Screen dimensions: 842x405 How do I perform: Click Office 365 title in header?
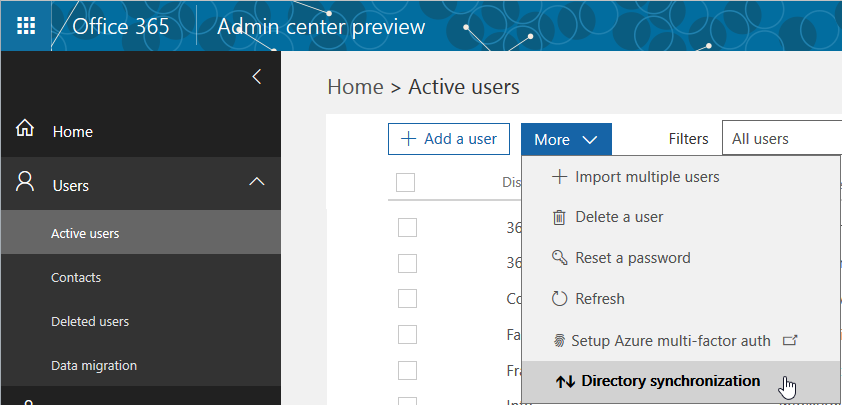121,26
